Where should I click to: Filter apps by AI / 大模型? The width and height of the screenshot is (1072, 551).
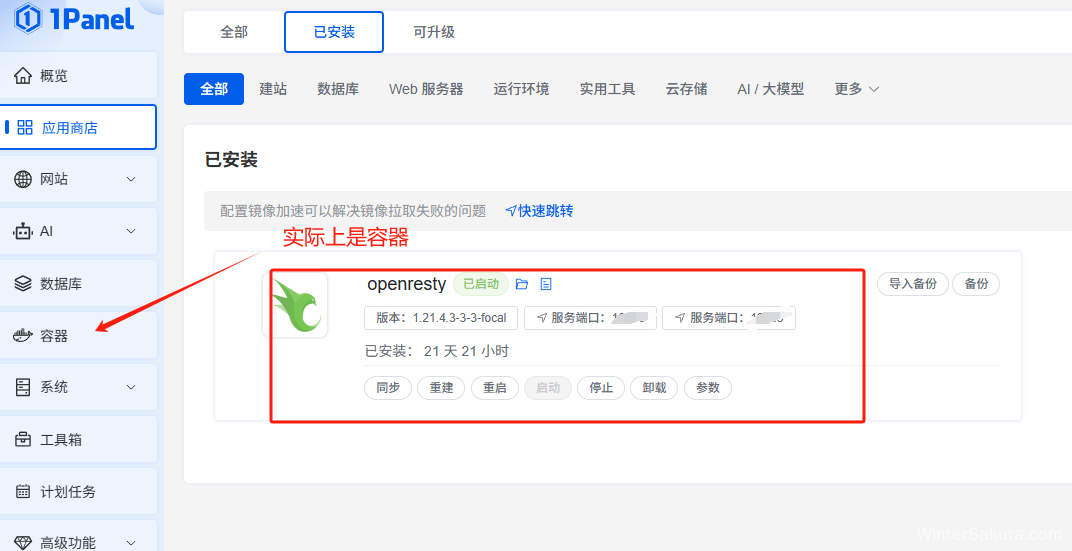tap(770, 89)
